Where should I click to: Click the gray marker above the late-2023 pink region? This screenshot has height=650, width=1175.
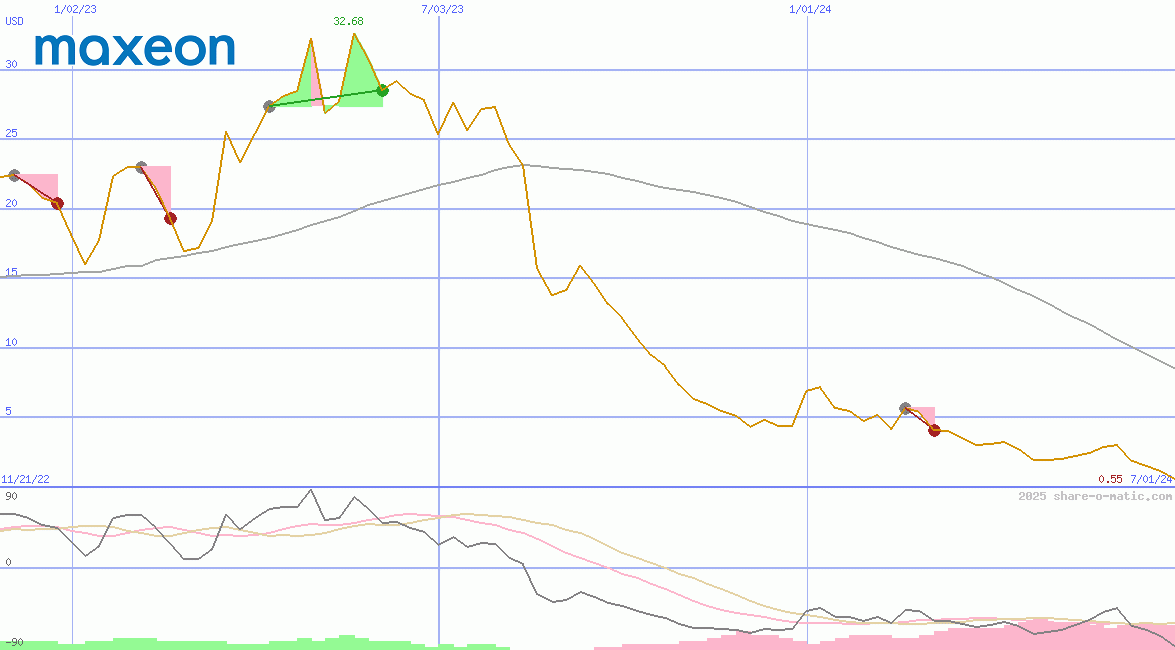click(x=905, y=407)
